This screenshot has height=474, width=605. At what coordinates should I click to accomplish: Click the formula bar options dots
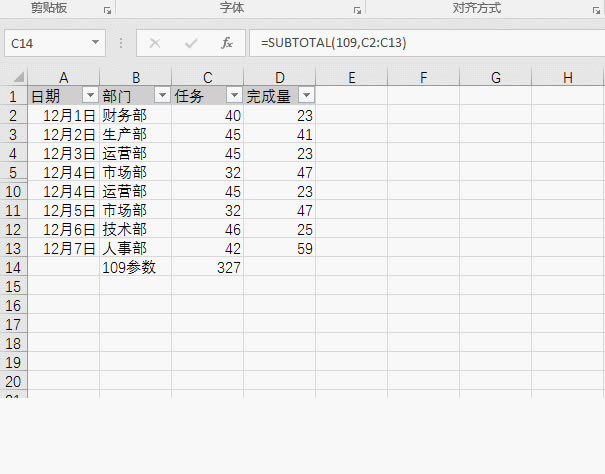tap(121, 43)
